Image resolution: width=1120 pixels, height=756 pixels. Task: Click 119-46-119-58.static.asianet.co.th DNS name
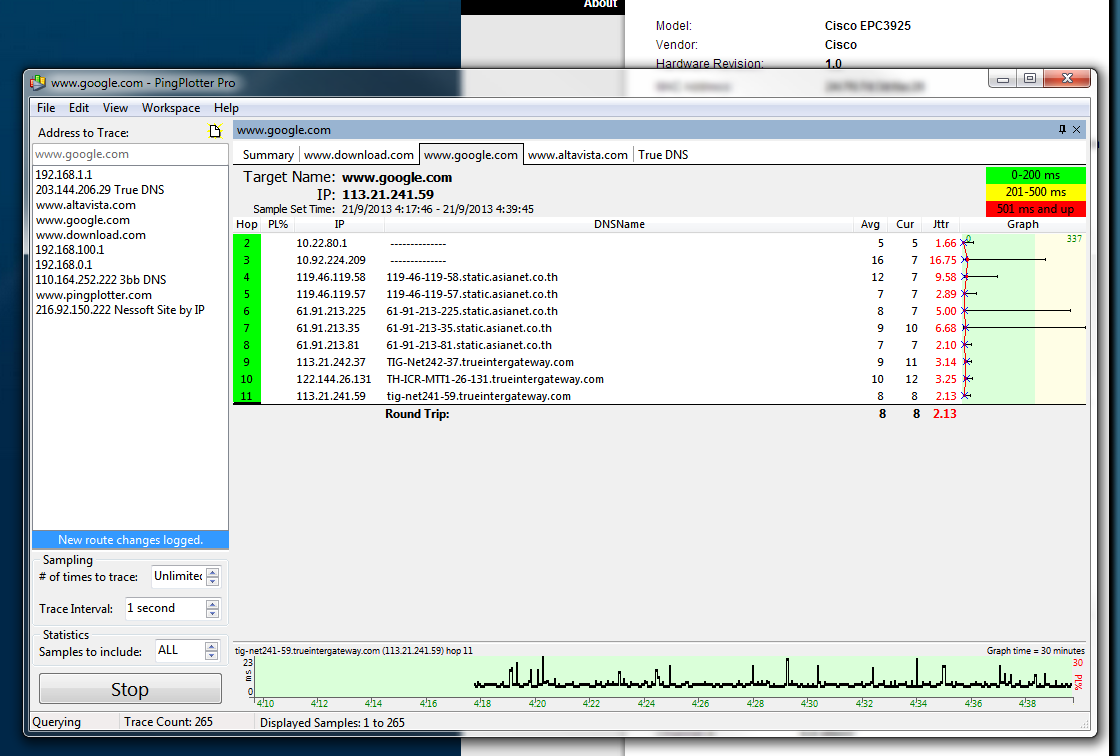tap(472, 277)
